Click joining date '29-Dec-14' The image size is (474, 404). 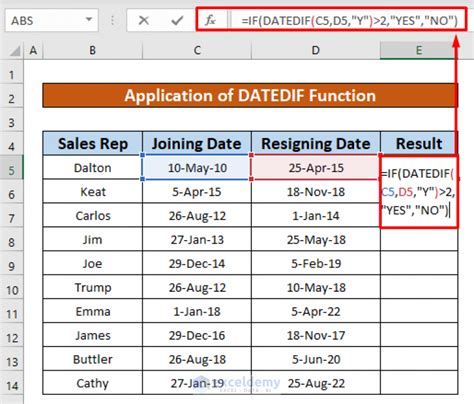pyautogui.click(x=197, y=264)
